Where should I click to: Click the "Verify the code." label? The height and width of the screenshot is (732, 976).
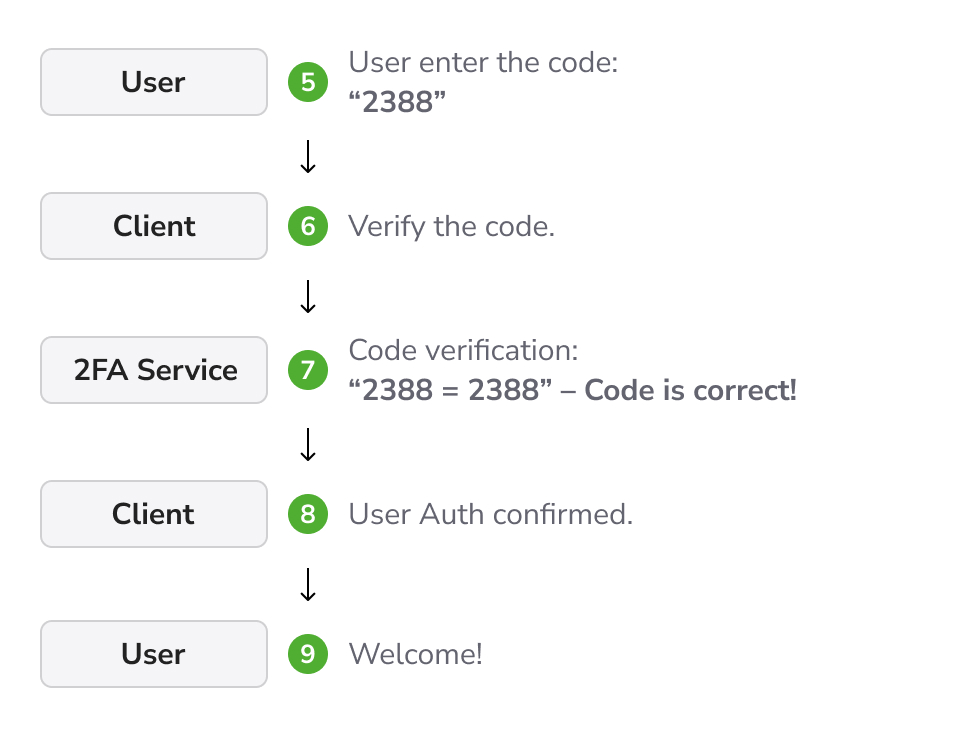(451, 227)
